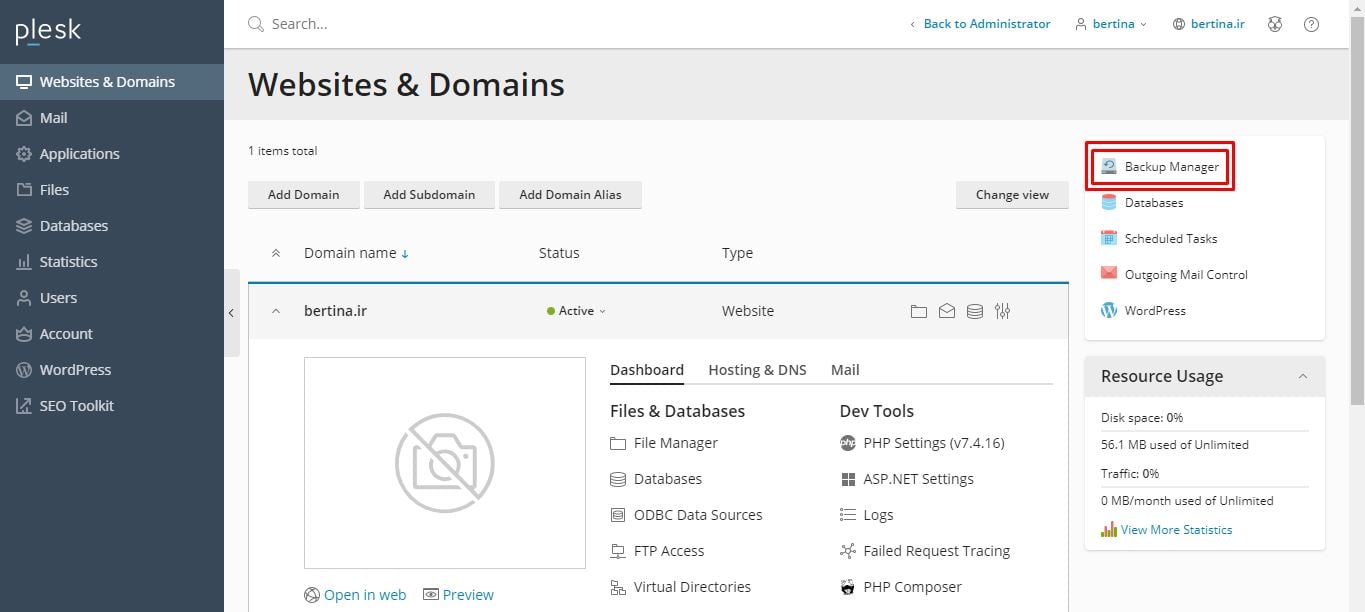
Task: Open Account in the sidebar
Action: [x=112, y=334]
